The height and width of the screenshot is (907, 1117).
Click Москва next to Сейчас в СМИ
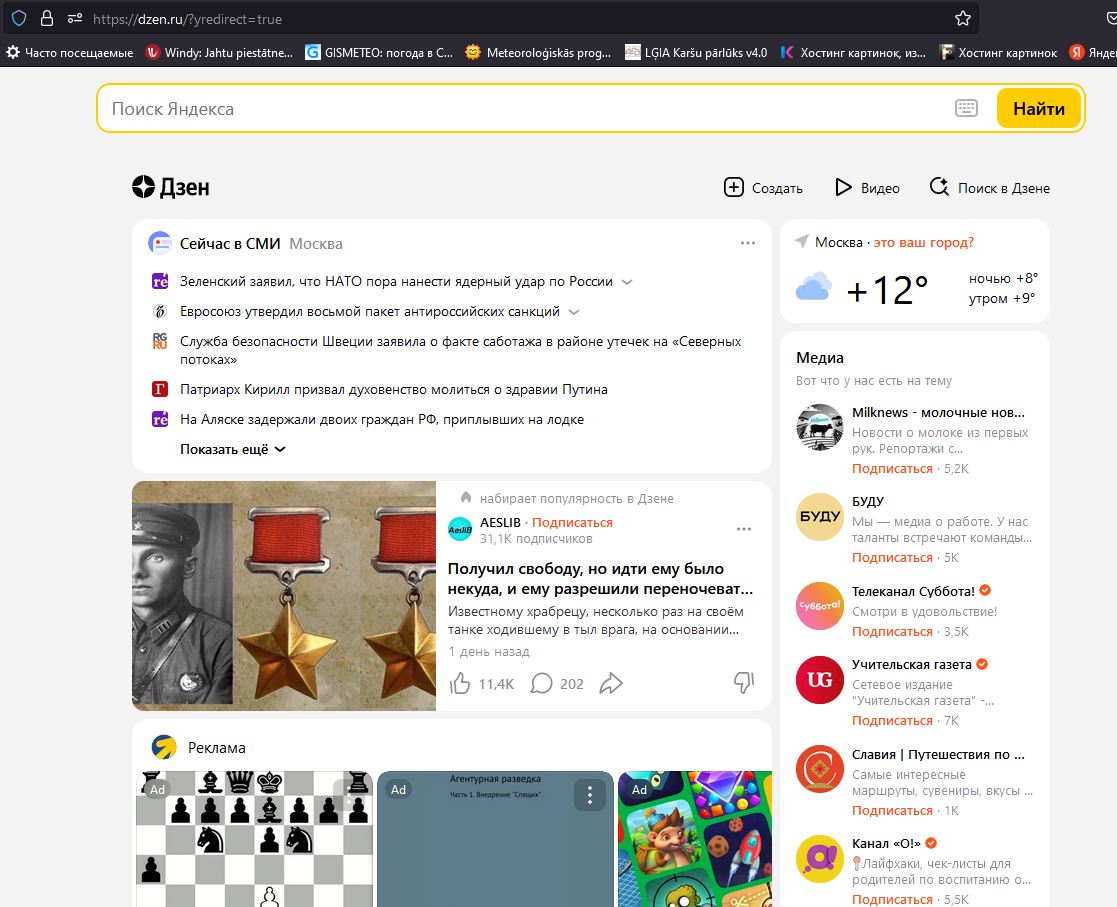[316, 244]
